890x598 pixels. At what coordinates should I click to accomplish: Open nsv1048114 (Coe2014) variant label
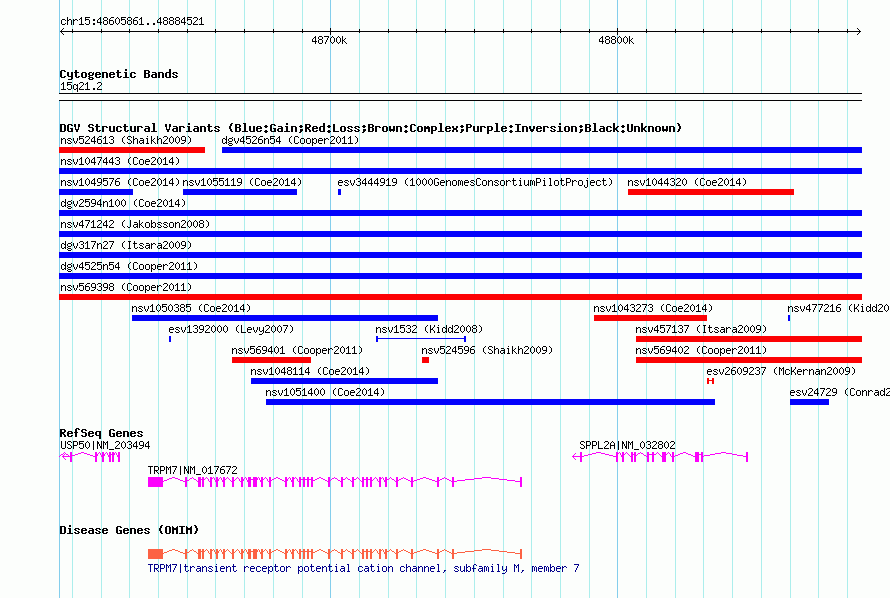pyautogui.click(x=310, y=371)
